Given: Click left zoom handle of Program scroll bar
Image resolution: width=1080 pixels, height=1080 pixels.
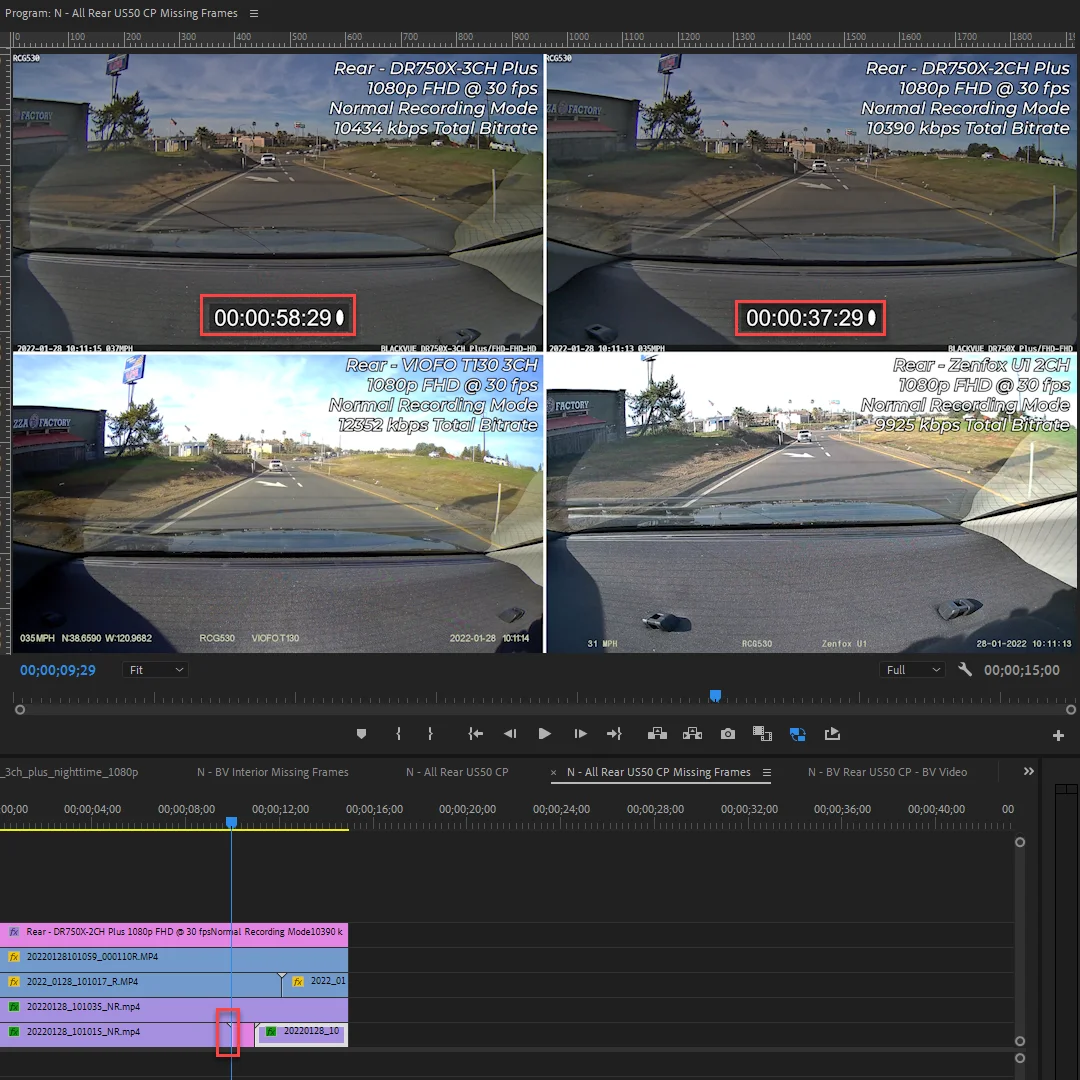Looking at the screenshot, I should 20,709.
